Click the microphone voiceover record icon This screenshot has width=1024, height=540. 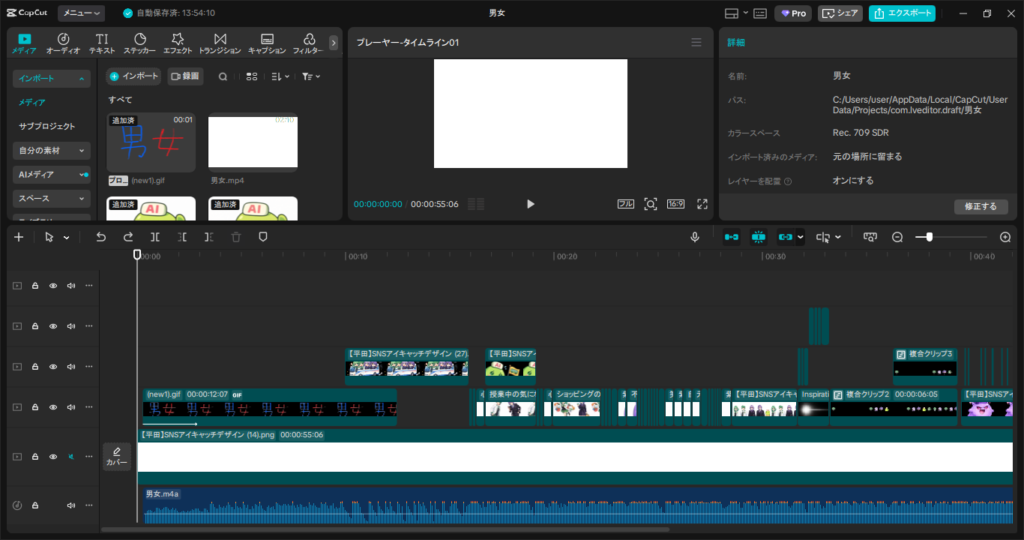point(694,237)
